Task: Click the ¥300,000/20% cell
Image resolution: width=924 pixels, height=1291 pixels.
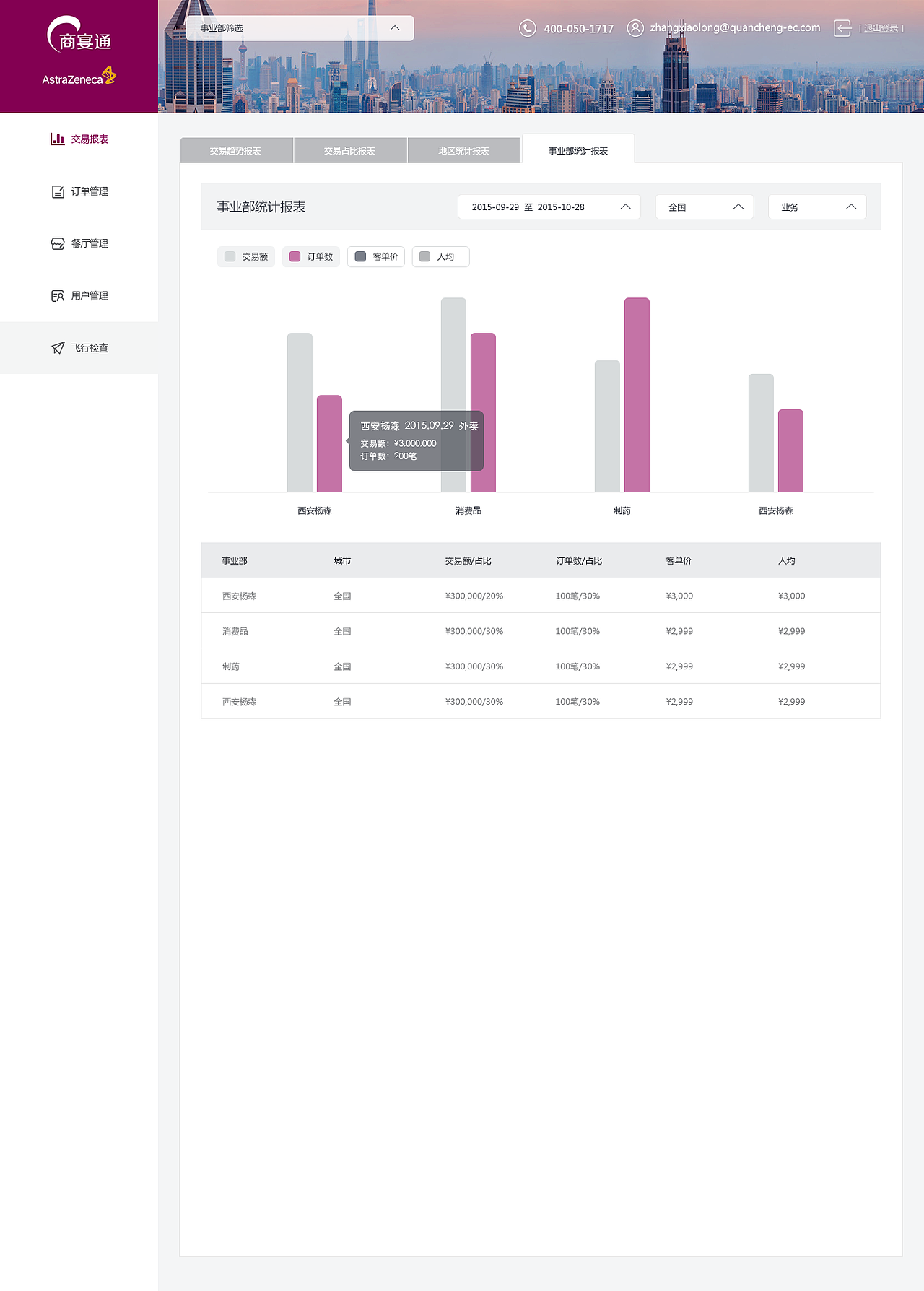Action: (x=474, y=596)
